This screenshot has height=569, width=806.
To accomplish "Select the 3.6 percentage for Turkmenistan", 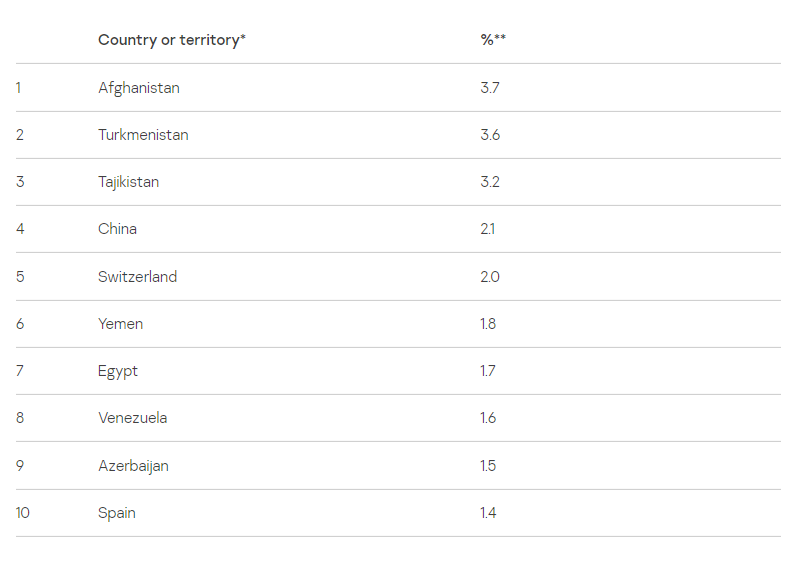I will (x=490, y=135).
